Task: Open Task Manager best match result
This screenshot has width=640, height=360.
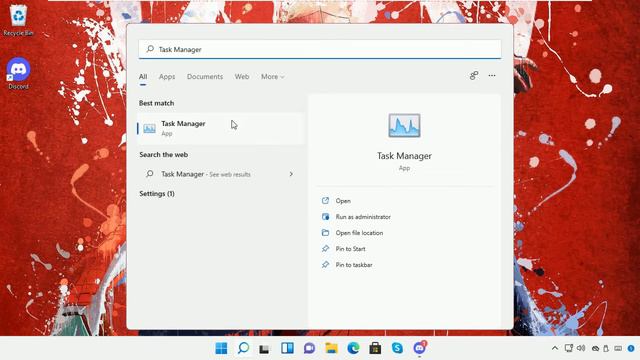Action: pos(220,128)
